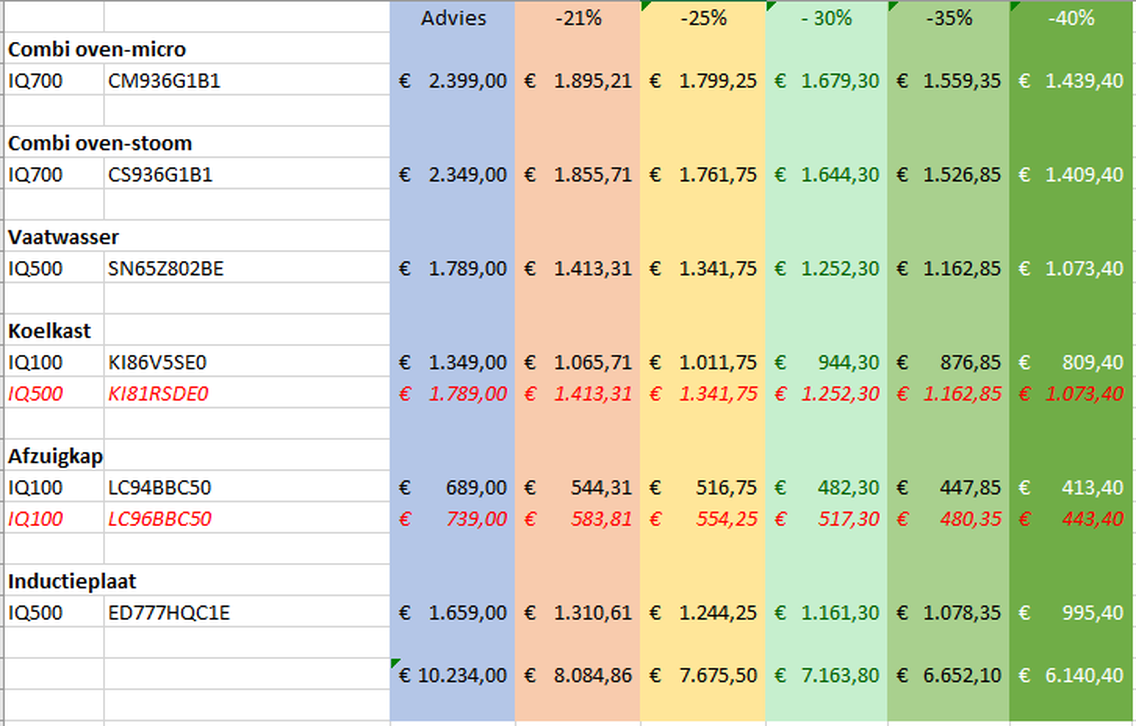Select the total 6.140,40

point(1072,675)
